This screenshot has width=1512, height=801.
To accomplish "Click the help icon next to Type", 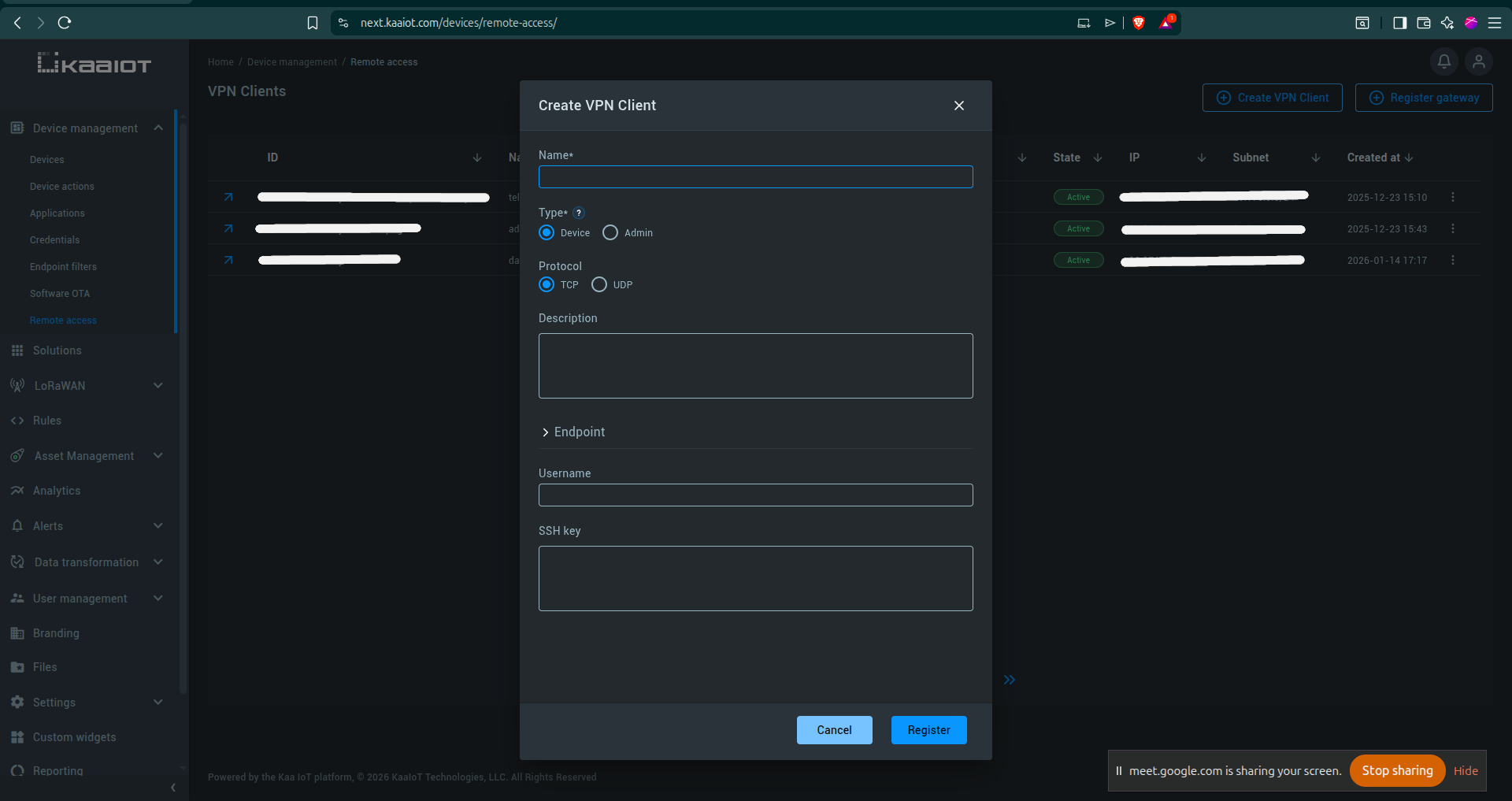I will tap(579, 213).
